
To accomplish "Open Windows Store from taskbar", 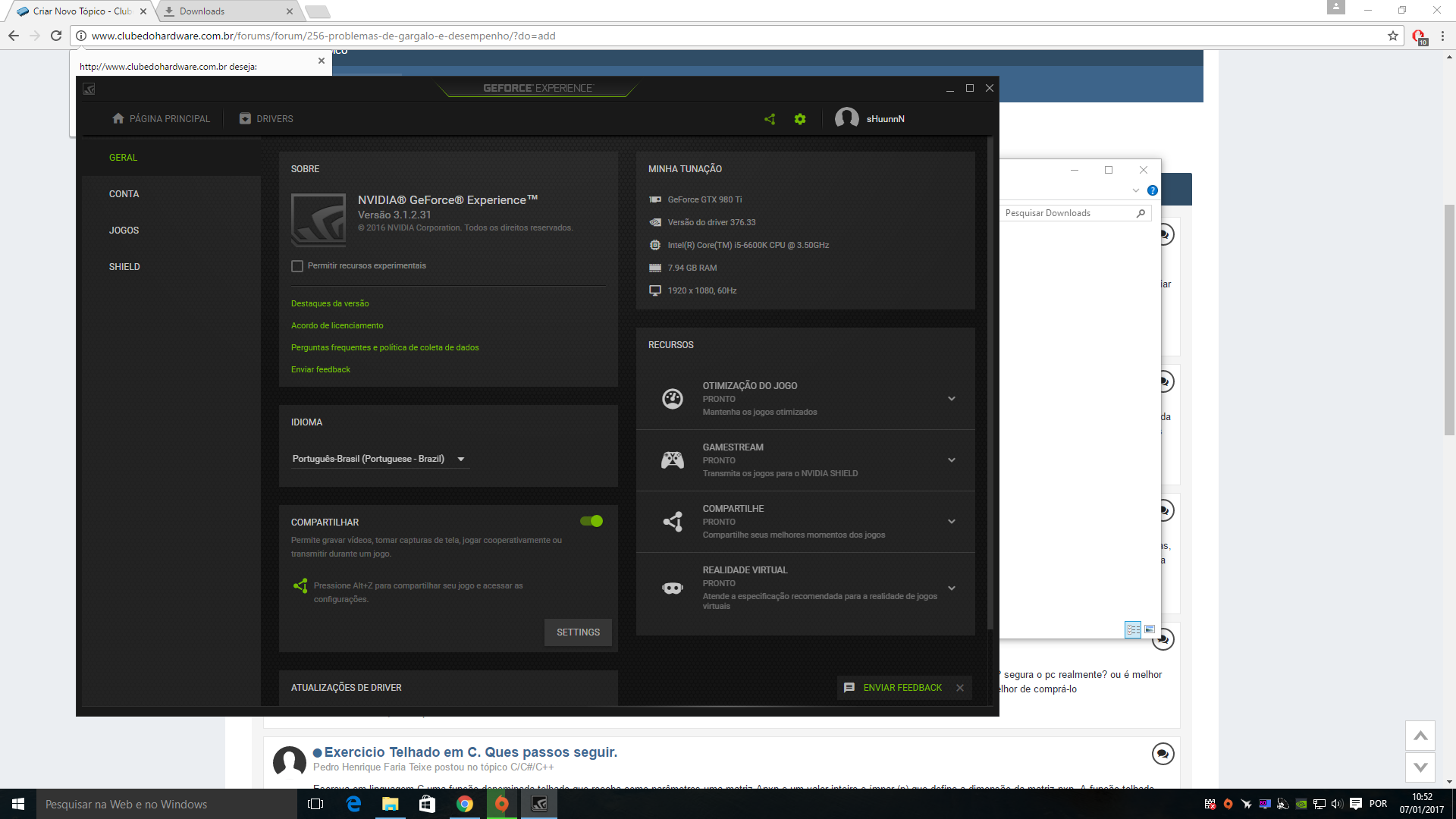I will [x=428, y=804].
